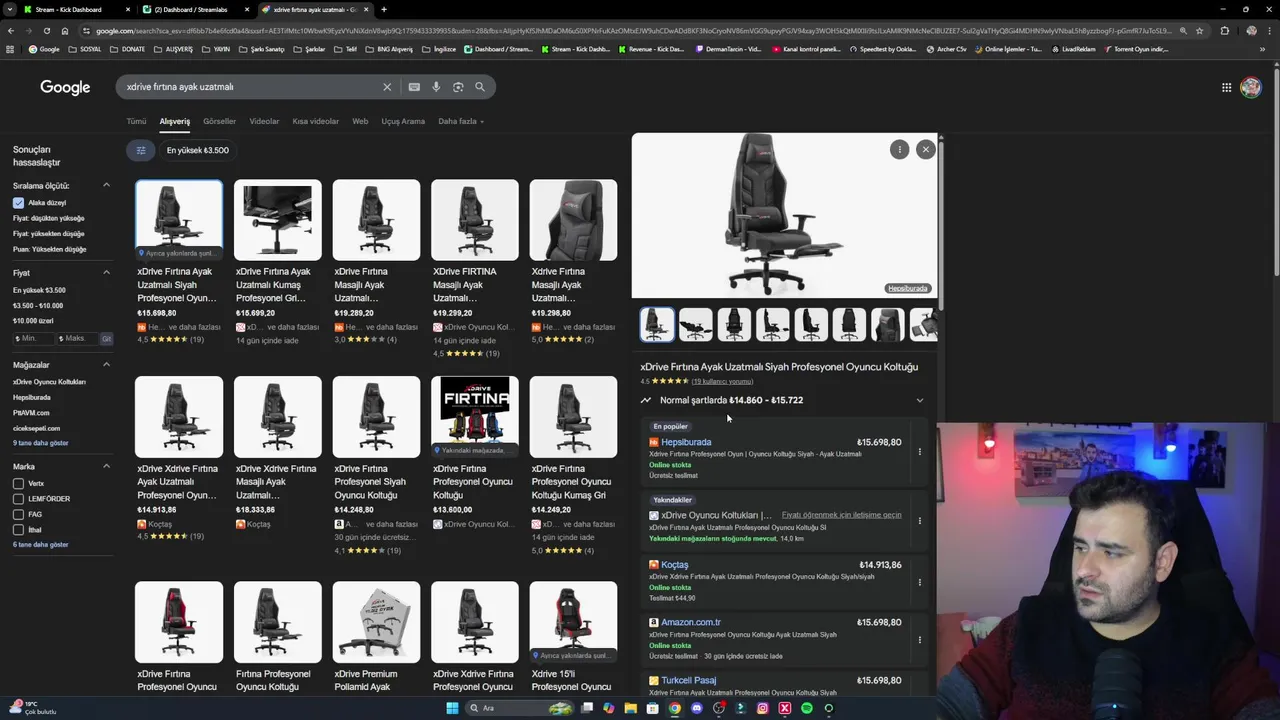Collapse Sıralama ölçütü section
The width and height of the screenshot is (1280, 720).
[106, 185]
